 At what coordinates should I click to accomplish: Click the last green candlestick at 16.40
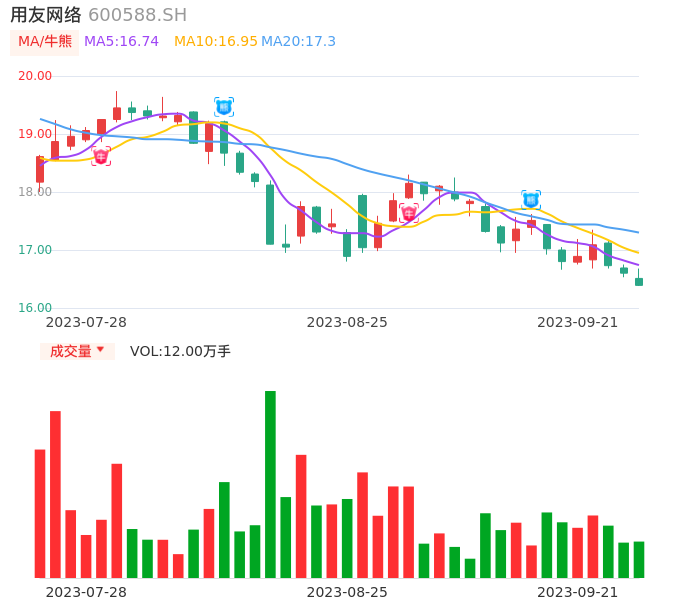(639, 282)
